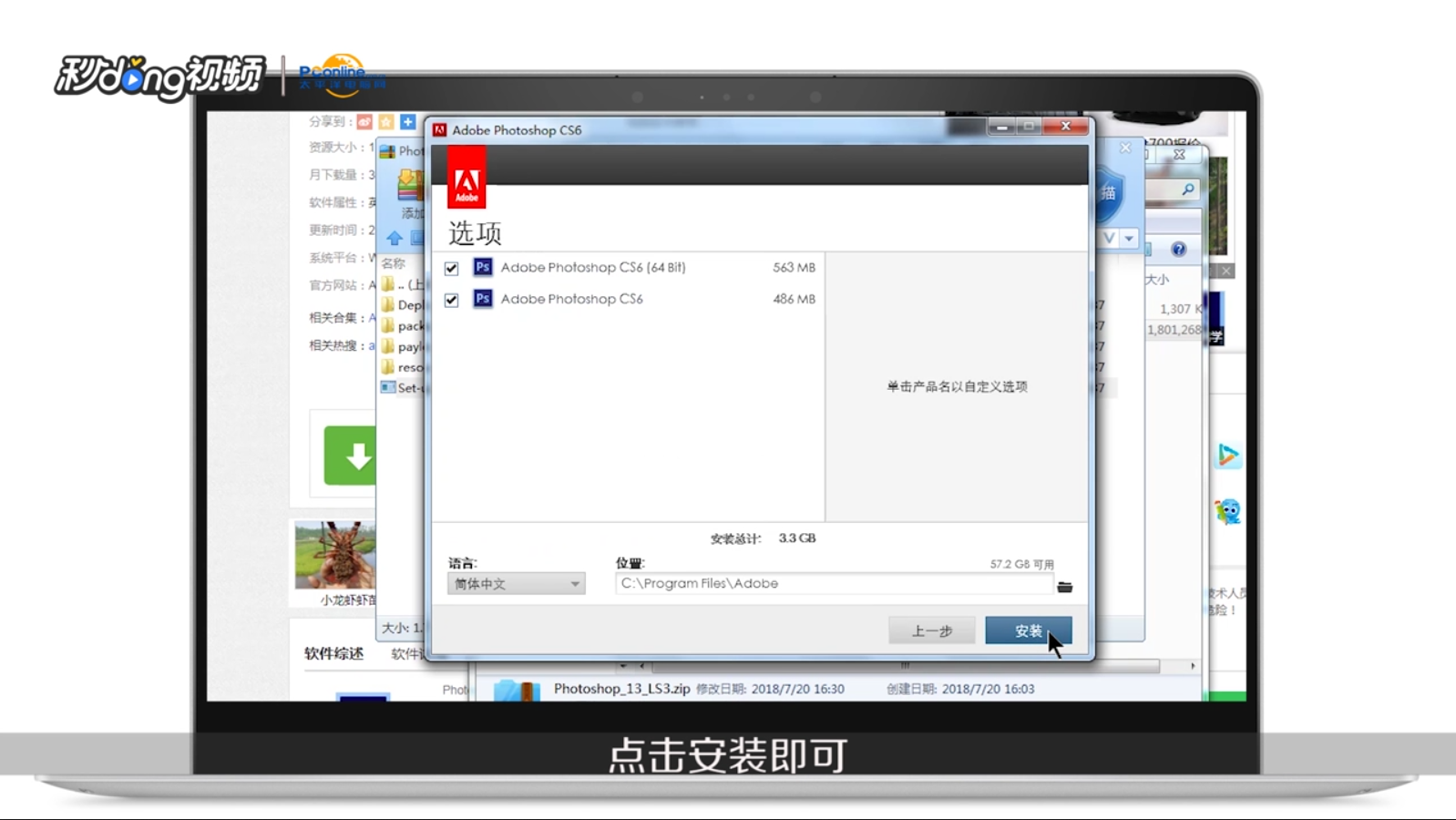Close the shield scan popup
Screen dimensions: 1456x820
pos(1125,148)
